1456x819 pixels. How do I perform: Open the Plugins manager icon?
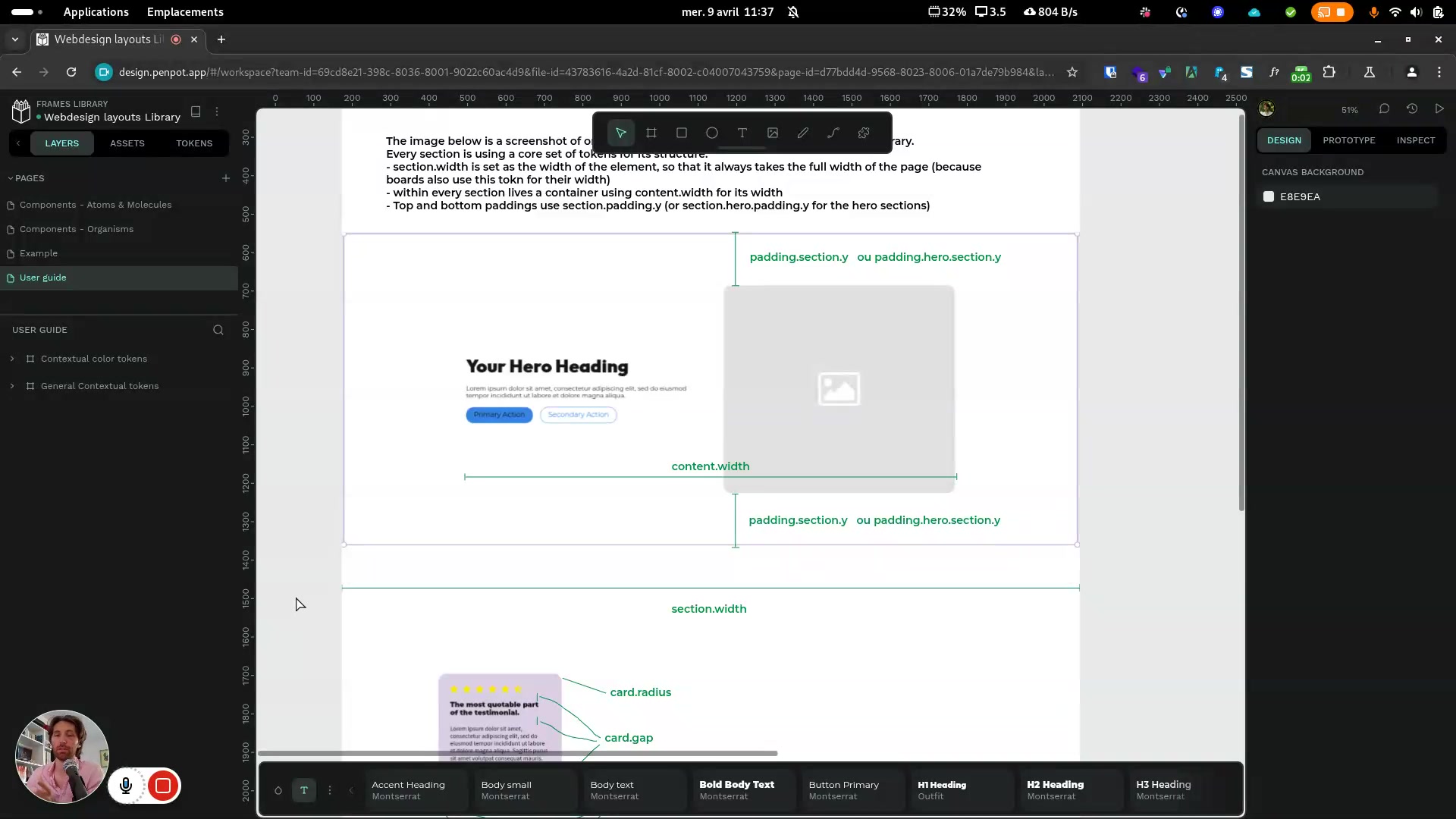863,133
